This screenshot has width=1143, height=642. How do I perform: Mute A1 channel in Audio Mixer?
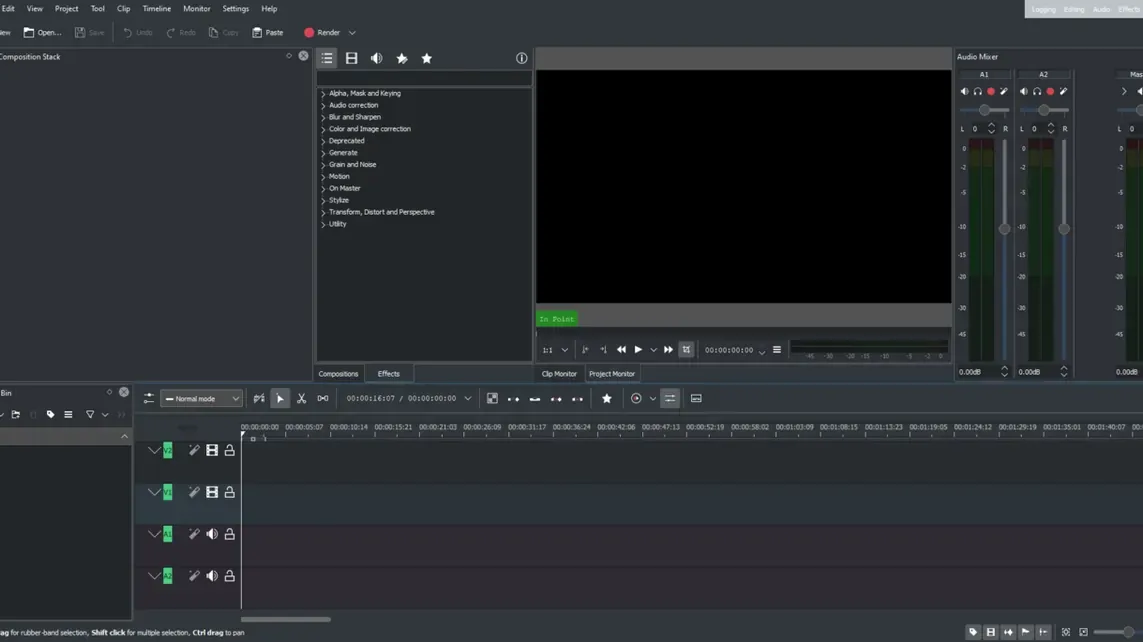[x=964, y=91]
